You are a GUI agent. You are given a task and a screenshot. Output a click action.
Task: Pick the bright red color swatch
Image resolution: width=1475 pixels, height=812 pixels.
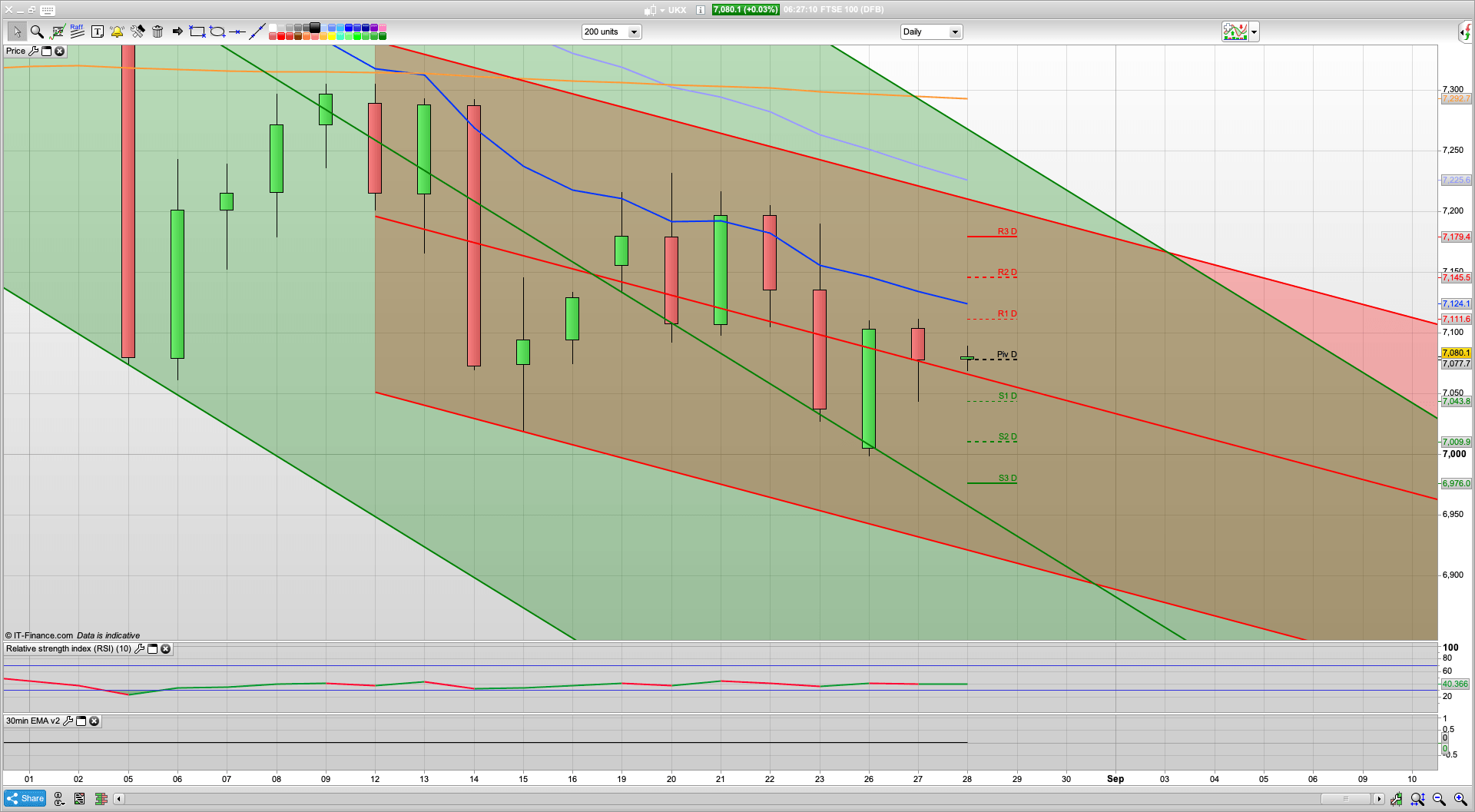[x=281, y=36]
